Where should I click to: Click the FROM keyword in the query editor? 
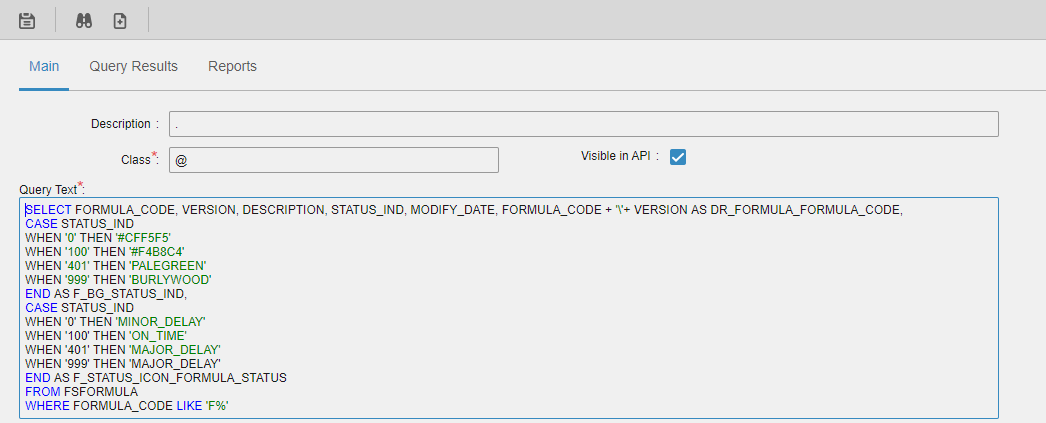coord(43,392)
